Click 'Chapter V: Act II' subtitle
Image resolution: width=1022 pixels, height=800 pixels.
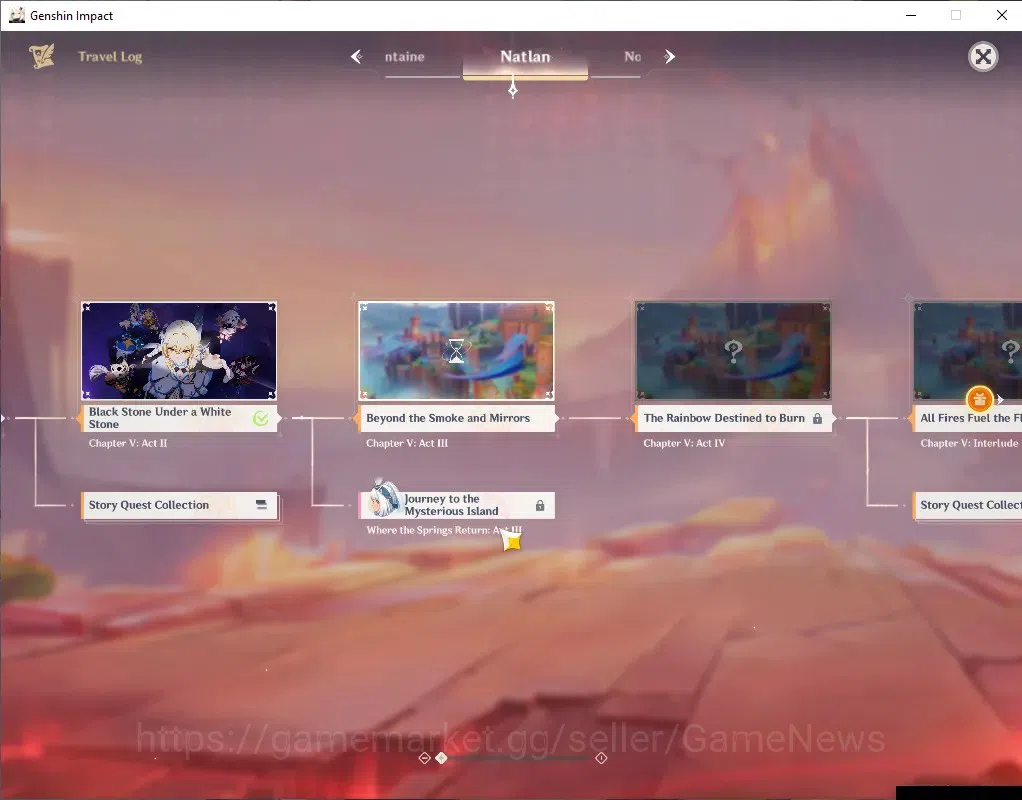coord(128,443)
